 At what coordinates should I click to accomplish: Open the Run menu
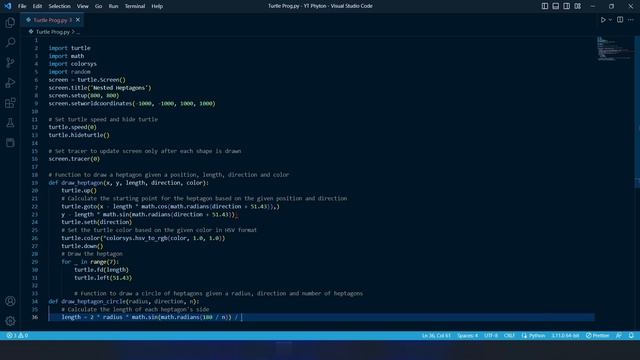[x=113, y=6]
